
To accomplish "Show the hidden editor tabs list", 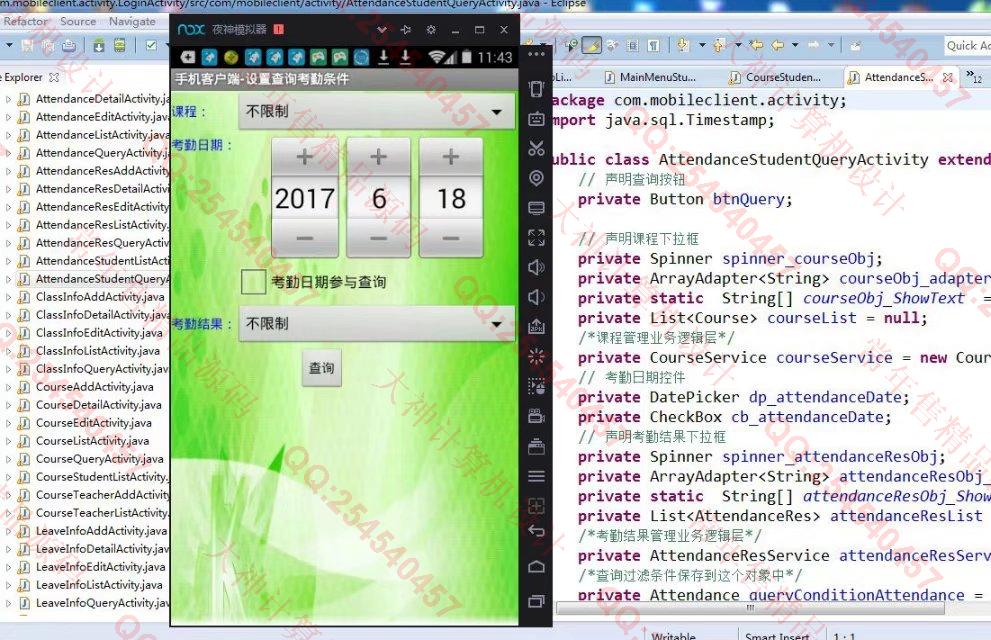I will pyautogui.click(x=974, y=77).
